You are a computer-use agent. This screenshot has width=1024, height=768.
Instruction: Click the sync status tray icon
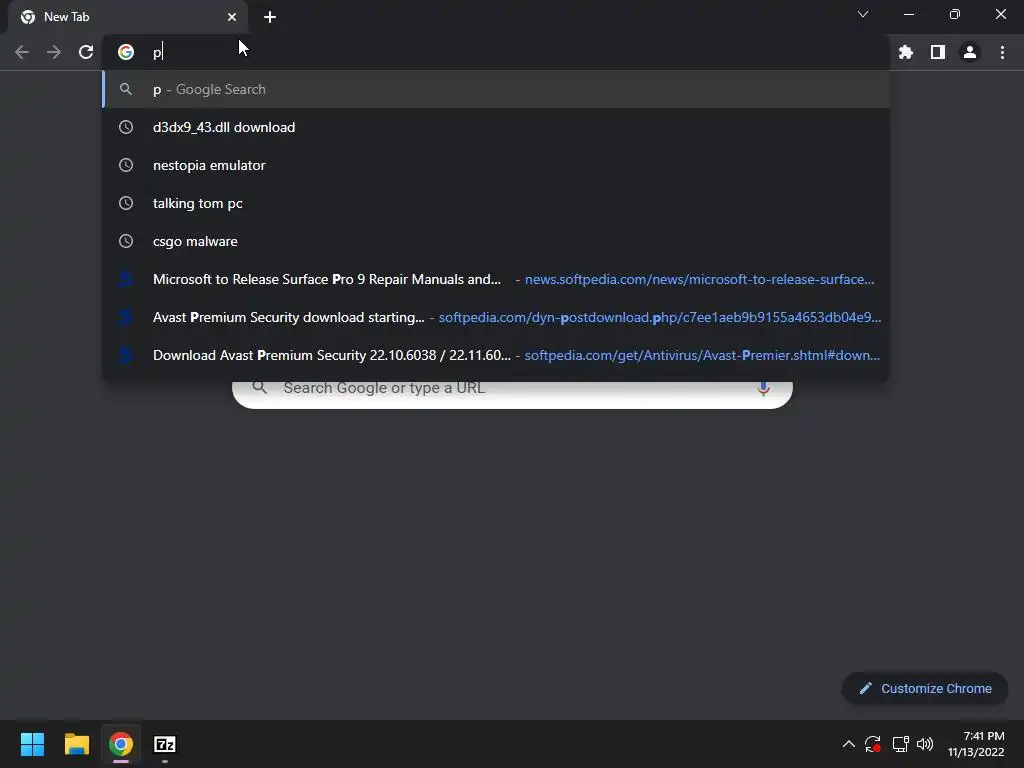(872, 744)
